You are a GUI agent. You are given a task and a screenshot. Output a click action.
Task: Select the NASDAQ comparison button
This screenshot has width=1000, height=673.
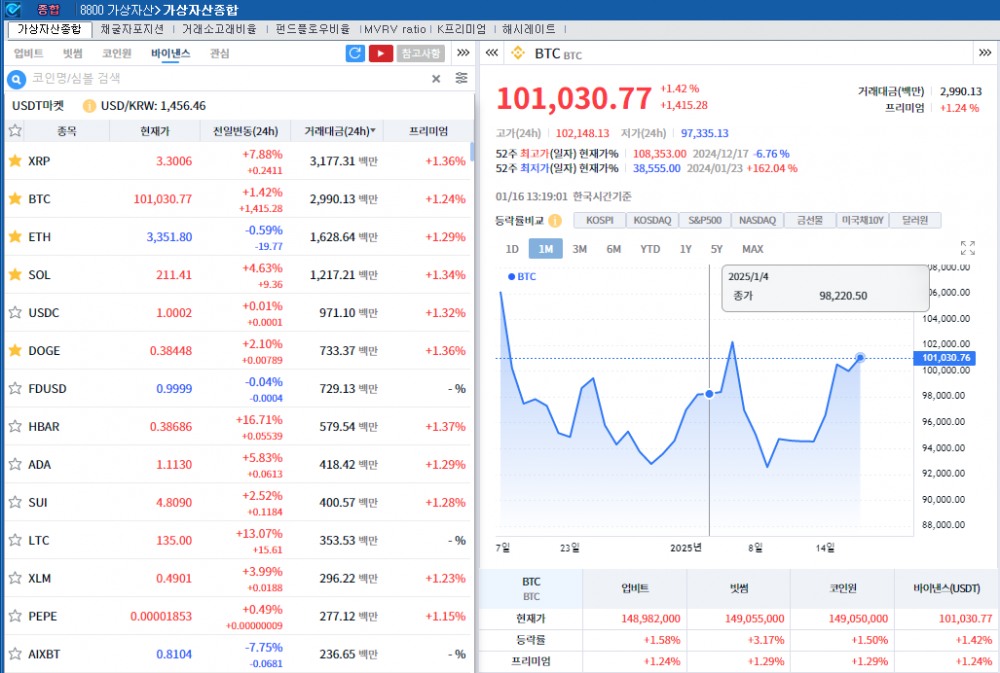[757, 220]
